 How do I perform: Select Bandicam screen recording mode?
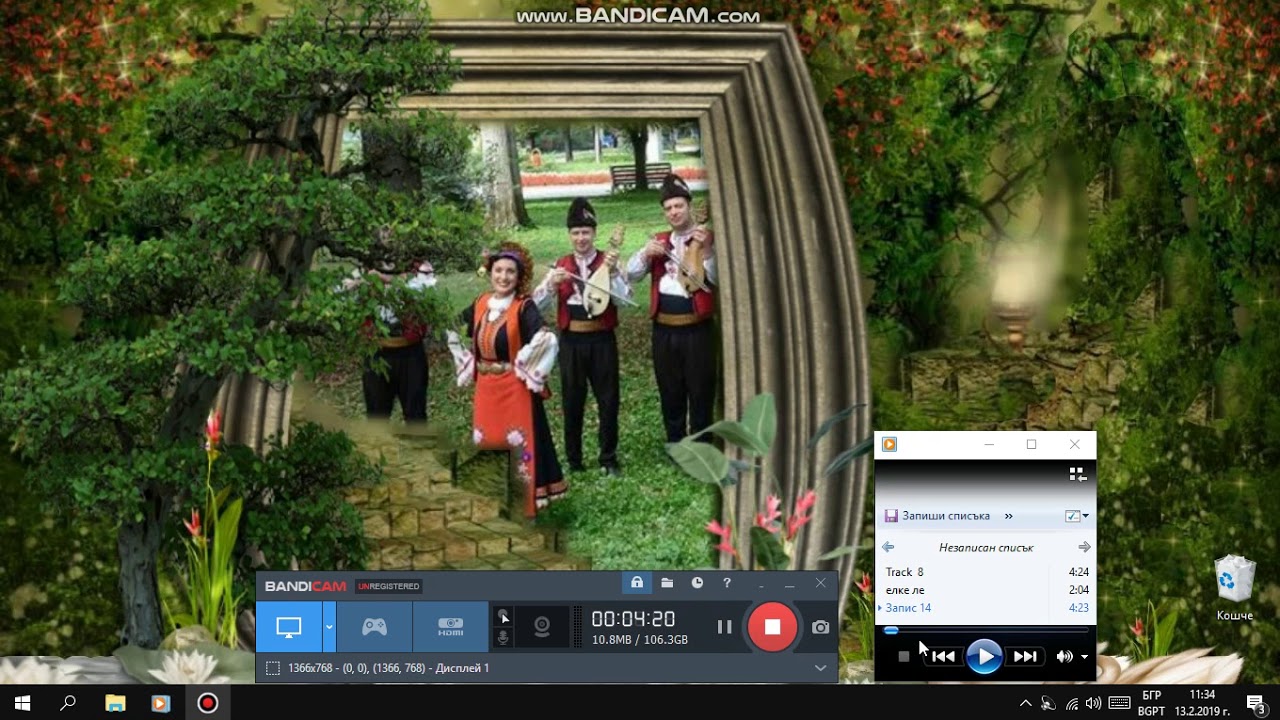pyautogui.click(x=289, y=627)
